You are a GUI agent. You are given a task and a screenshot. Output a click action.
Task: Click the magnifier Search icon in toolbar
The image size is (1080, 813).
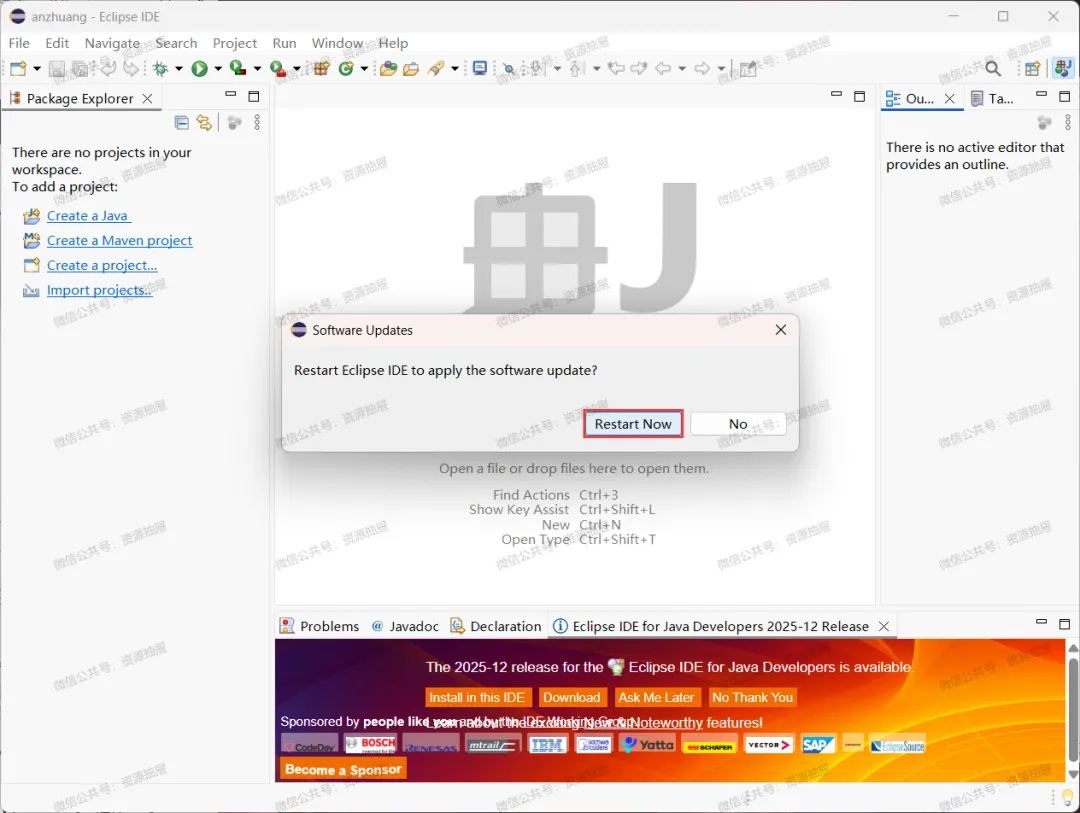coord(993,68)
